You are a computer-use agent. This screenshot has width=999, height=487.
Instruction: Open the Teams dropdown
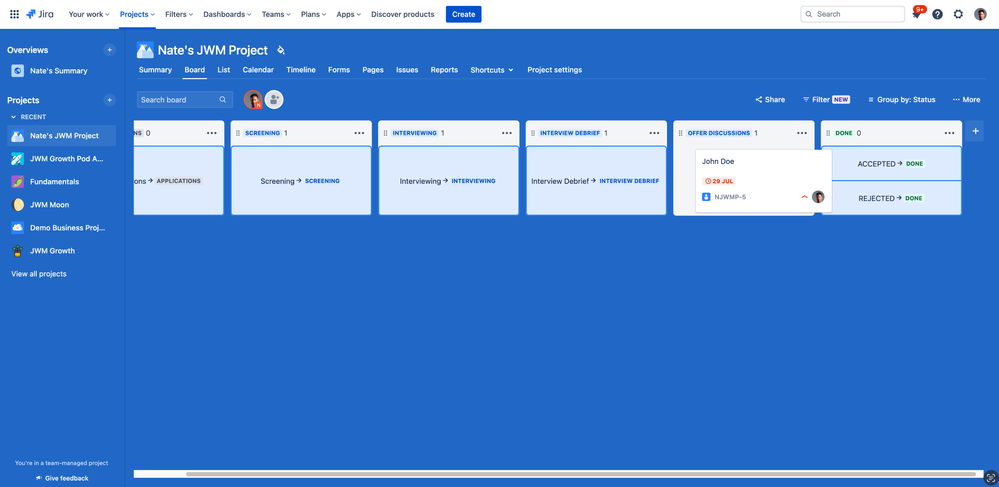[276, 14]
